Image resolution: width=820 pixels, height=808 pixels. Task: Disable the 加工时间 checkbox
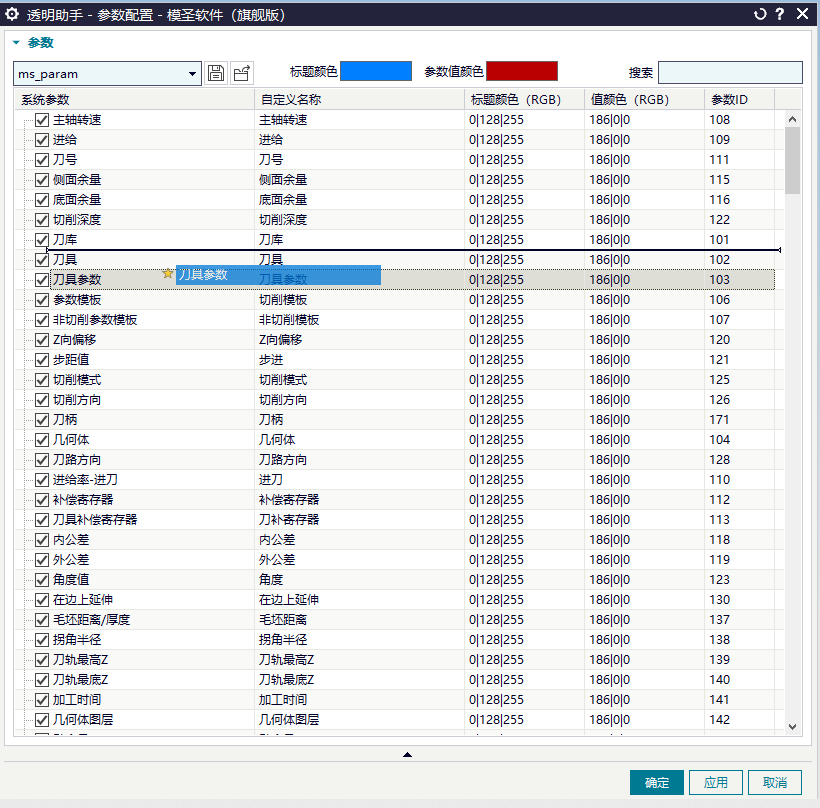click(42, 700)
